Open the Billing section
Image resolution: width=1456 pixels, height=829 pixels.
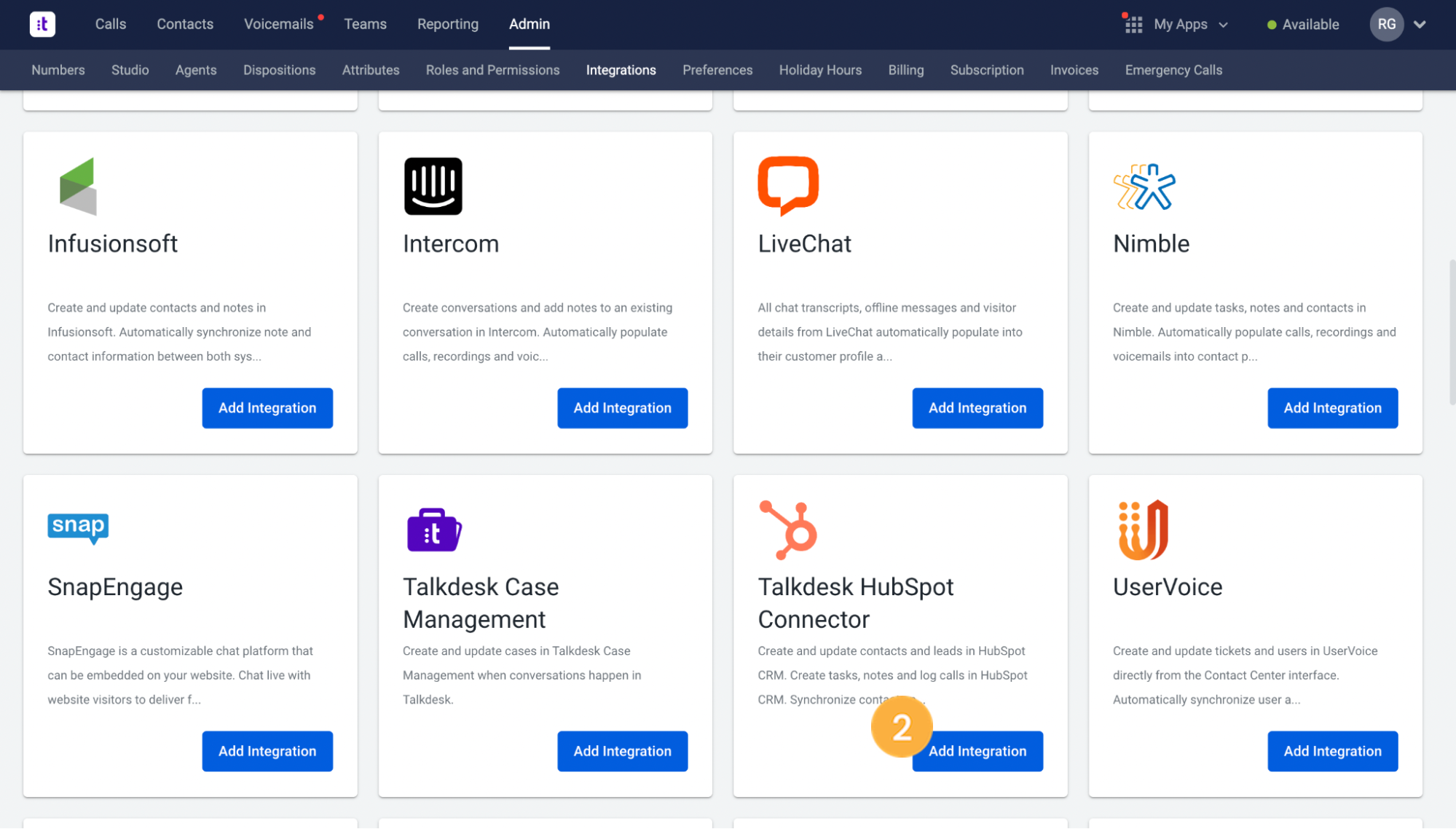(x=906, y=70)
